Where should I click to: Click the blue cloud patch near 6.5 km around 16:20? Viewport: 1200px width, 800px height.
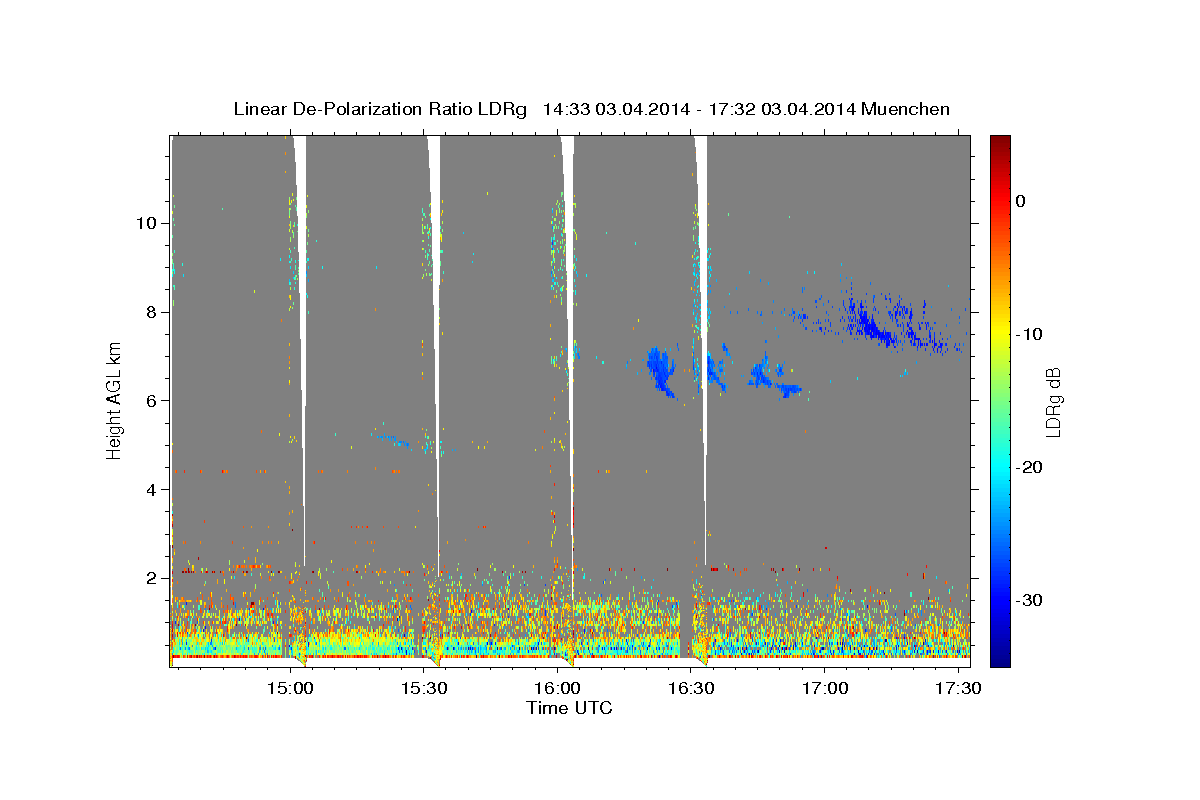click(661, 371)
